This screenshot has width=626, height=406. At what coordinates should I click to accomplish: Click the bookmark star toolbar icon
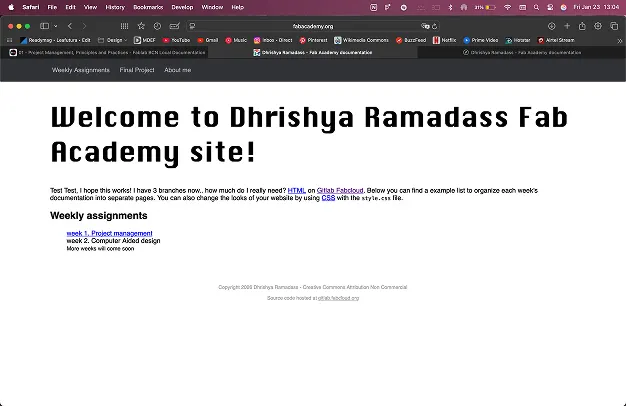tap(141, 26)
